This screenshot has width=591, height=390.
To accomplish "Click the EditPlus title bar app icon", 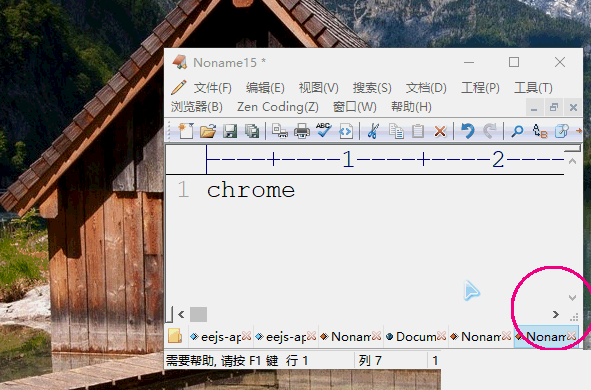I will tap(180, 62).
